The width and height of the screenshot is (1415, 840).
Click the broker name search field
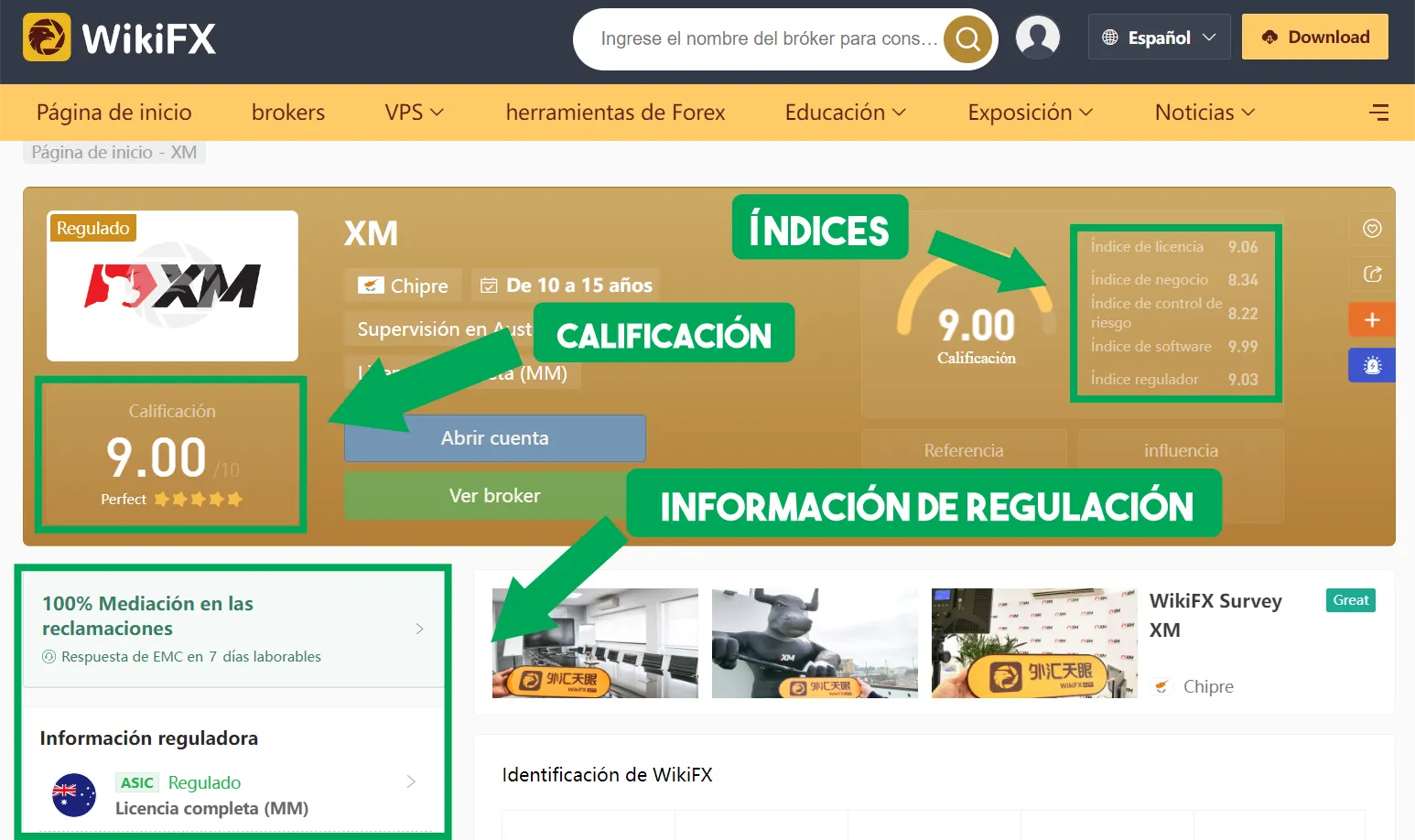[769, 39]
